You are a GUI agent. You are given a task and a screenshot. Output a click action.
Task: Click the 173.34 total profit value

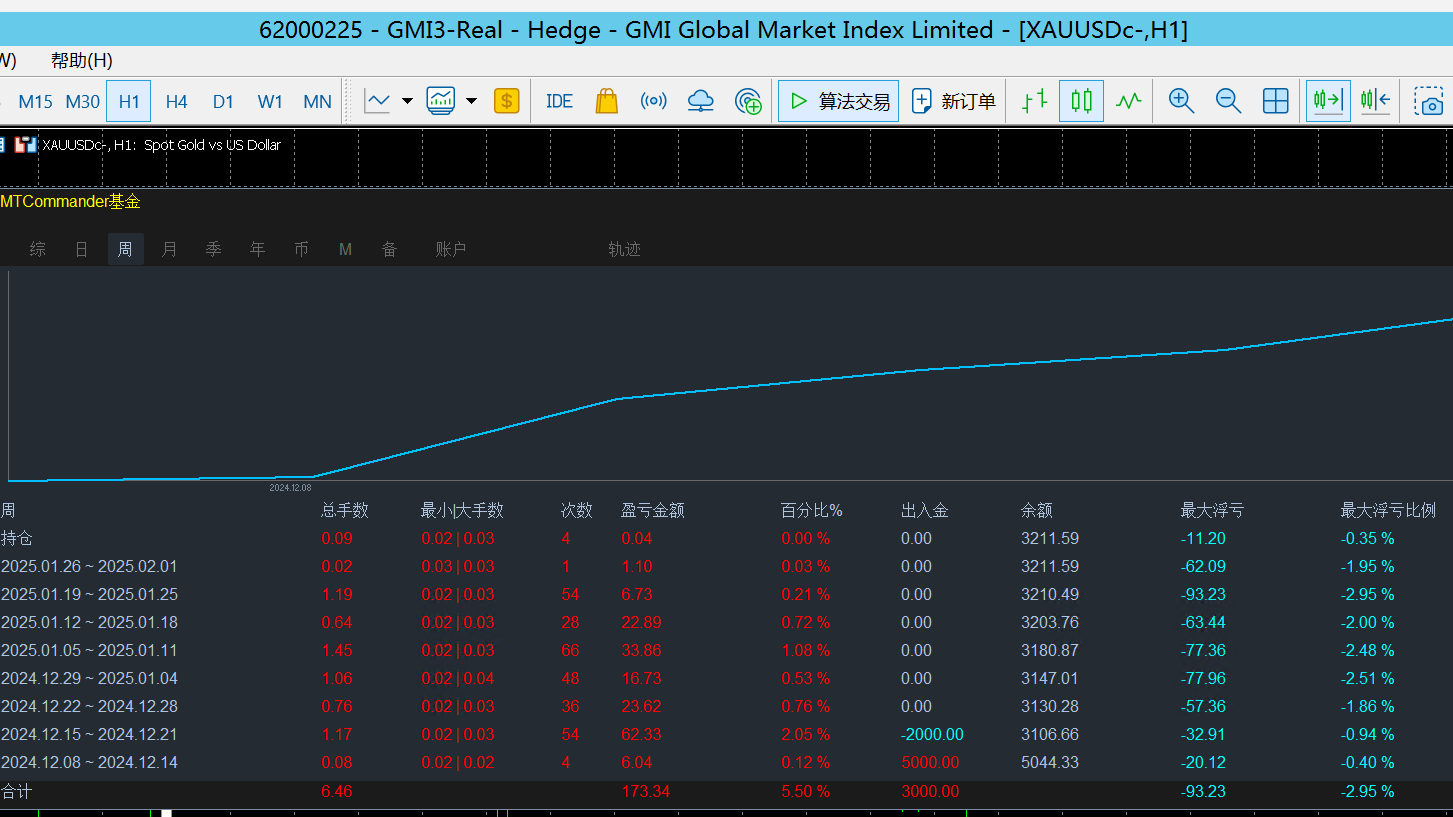tap(646, 792)
